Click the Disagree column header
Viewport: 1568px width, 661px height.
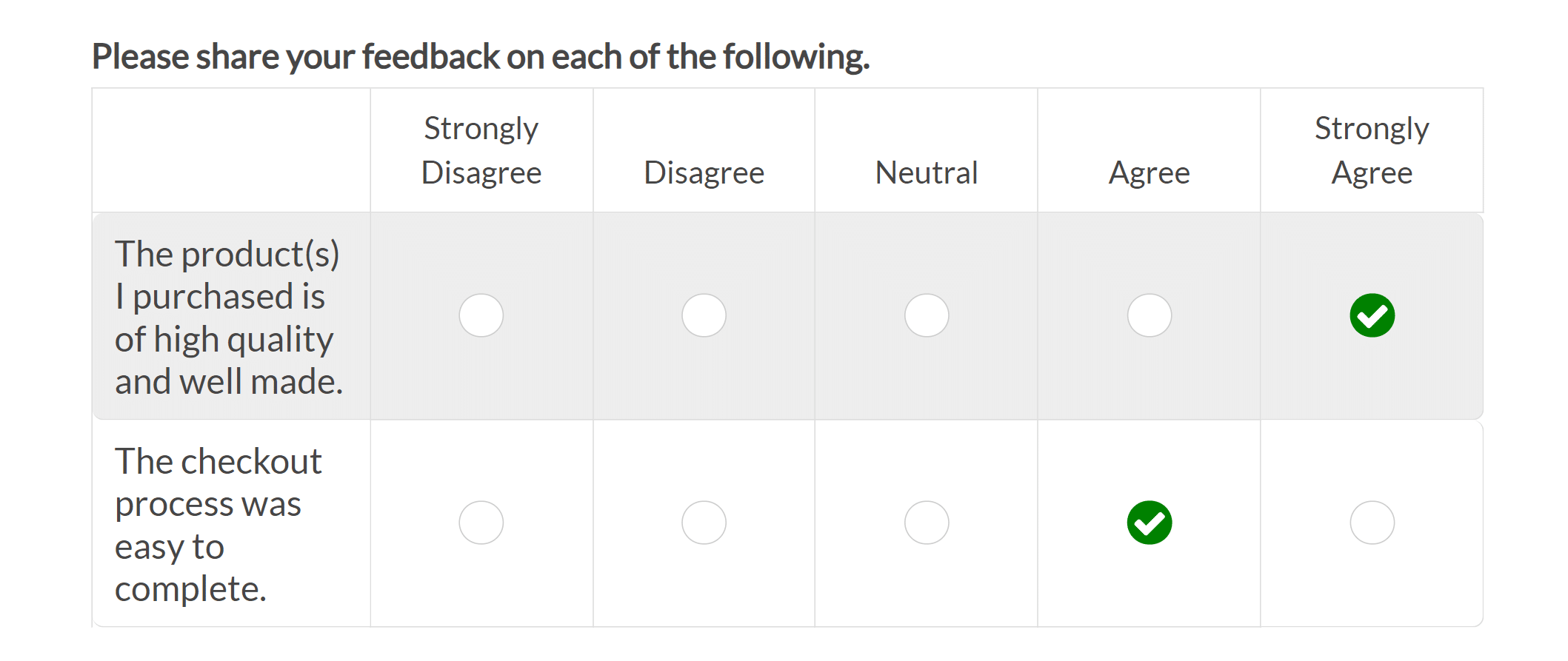pyautogui.click(x=704, y=172)
